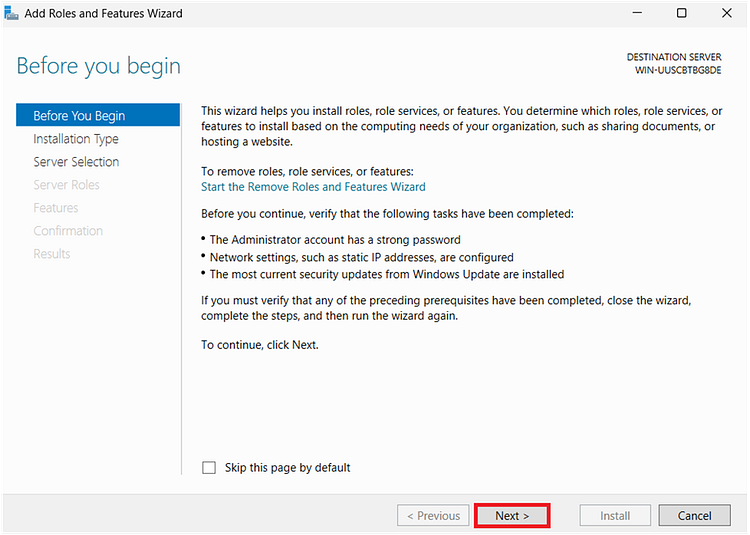Viewport: 750px width, 535px height.
Task: Open the Remove Roles and Features Wizard link
Action: 313,186
